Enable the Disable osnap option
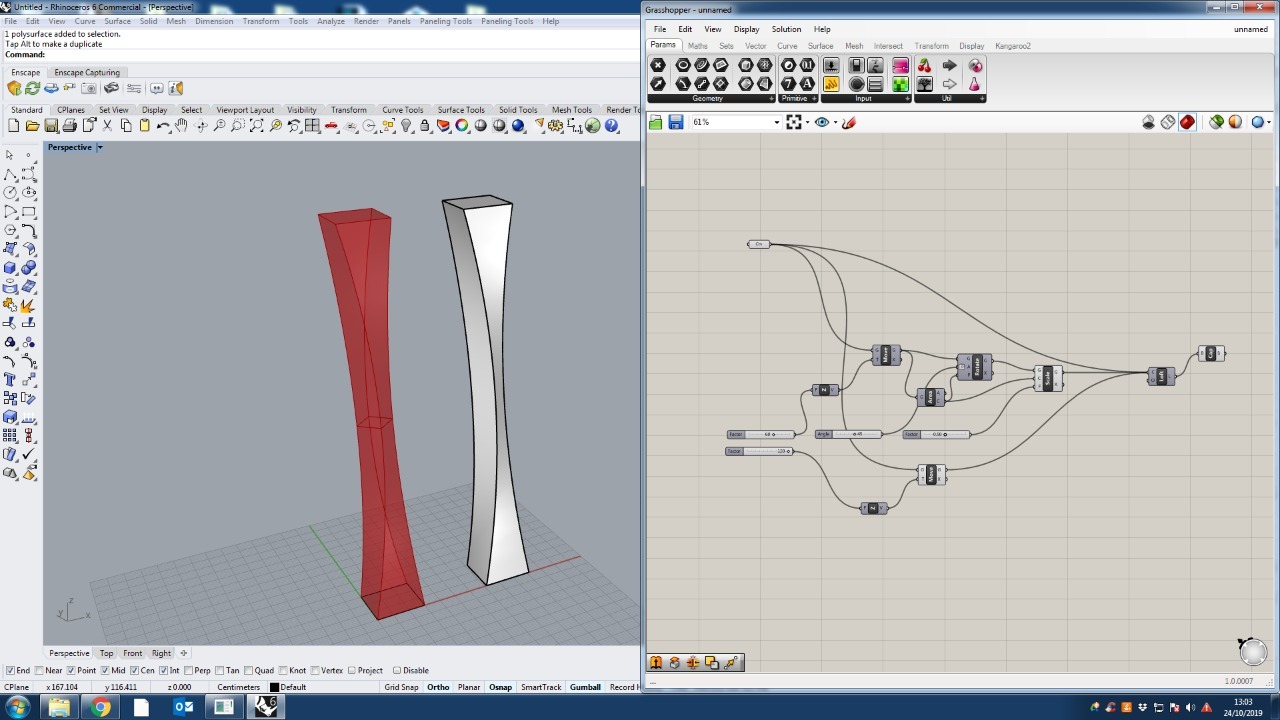1280x720 pixels. (397, 671)
